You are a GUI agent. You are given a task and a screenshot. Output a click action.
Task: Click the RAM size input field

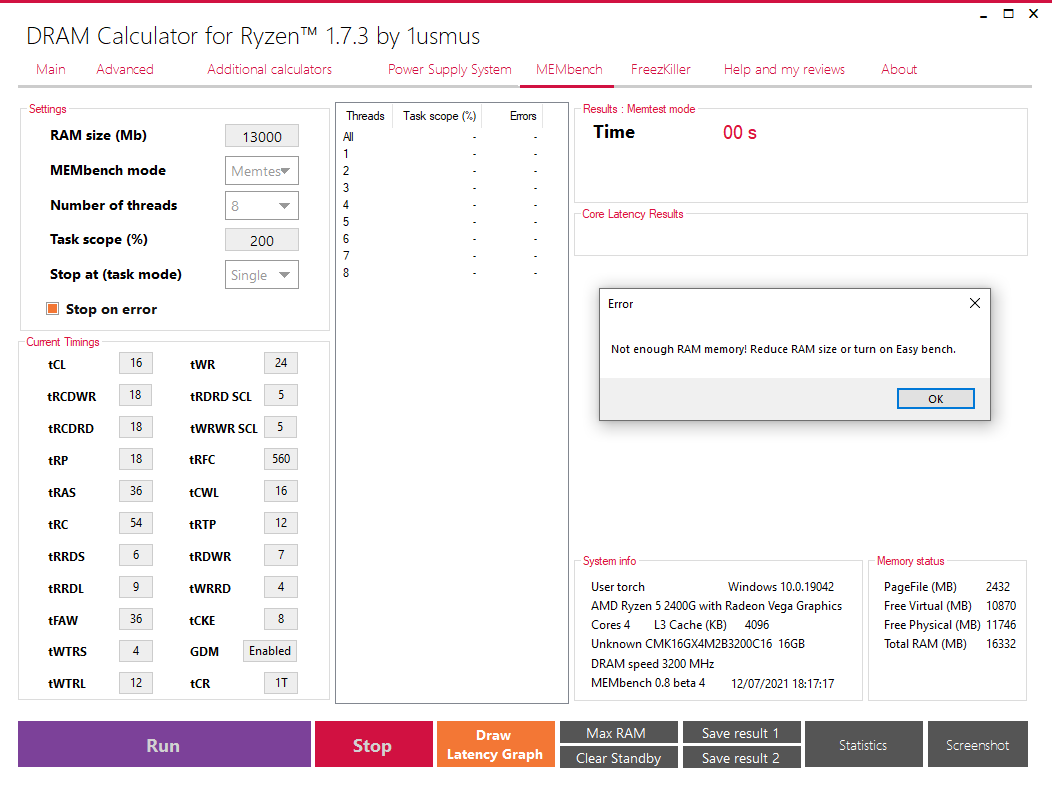click(x=262, y=136)
